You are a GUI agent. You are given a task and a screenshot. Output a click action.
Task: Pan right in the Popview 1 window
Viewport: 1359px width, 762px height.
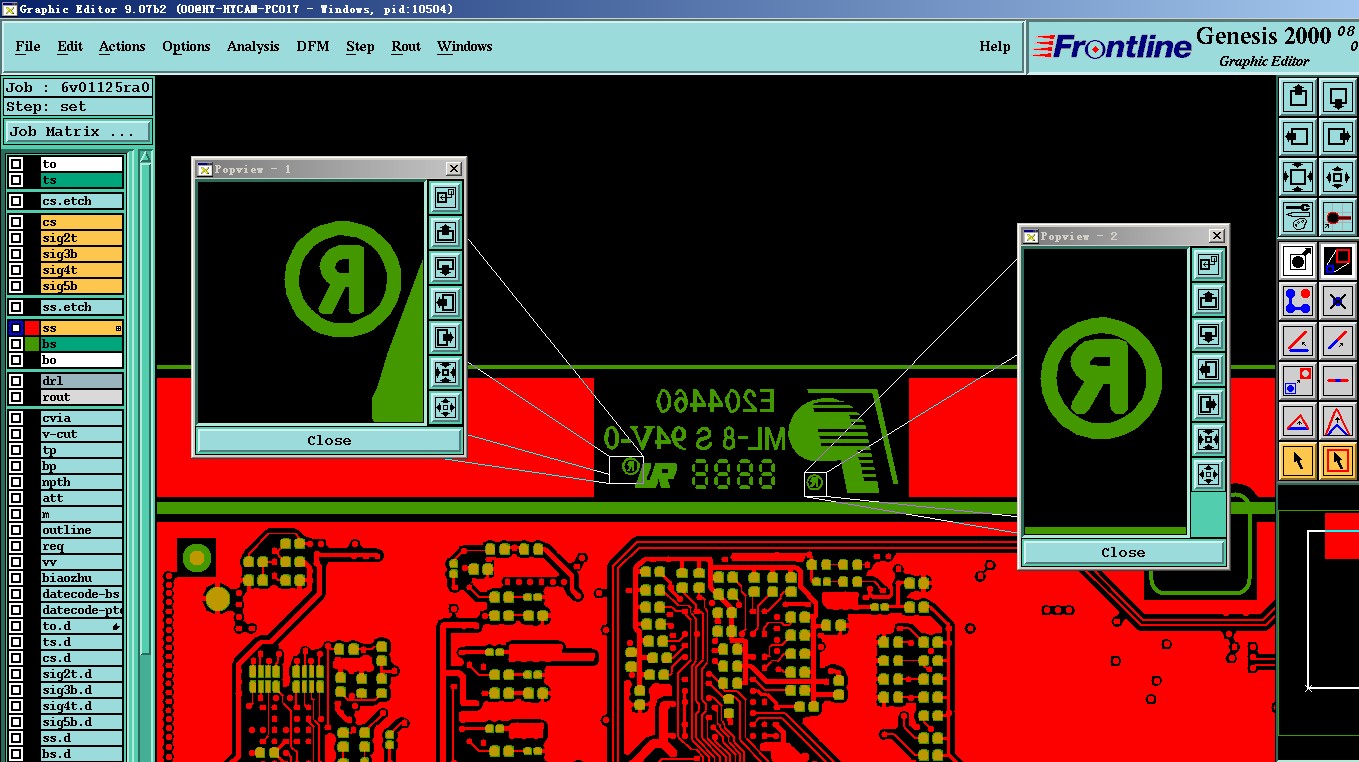pyautogui.click(x=445, y=337)
